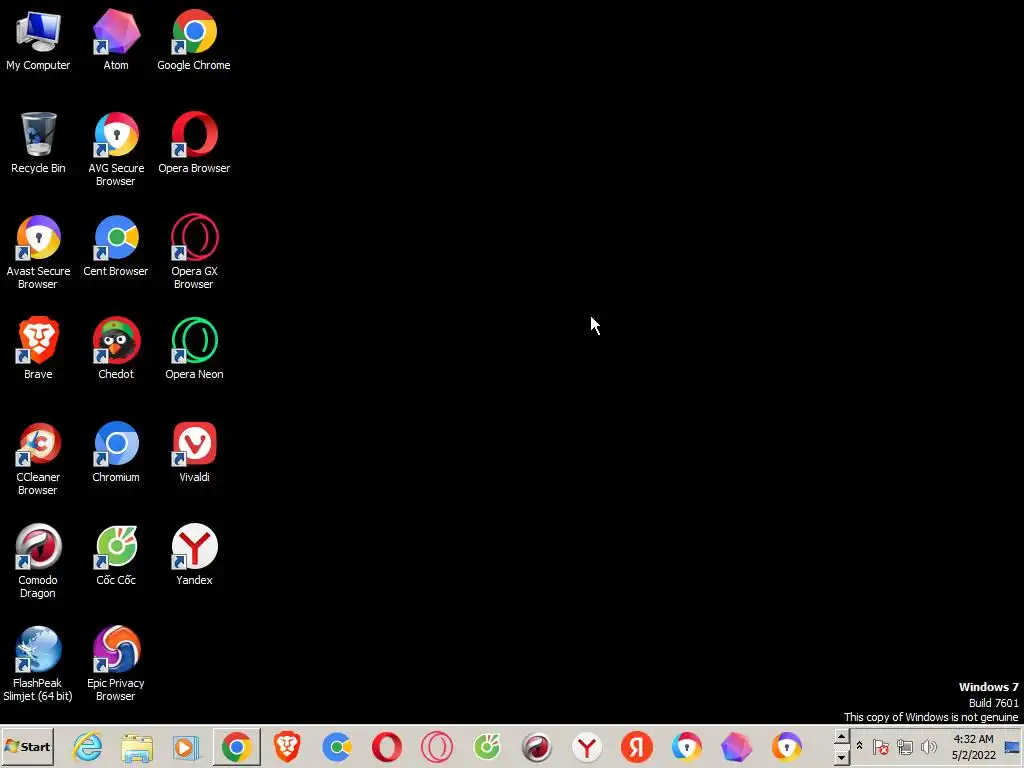Click the Google Chrome taskbar button

236,746
